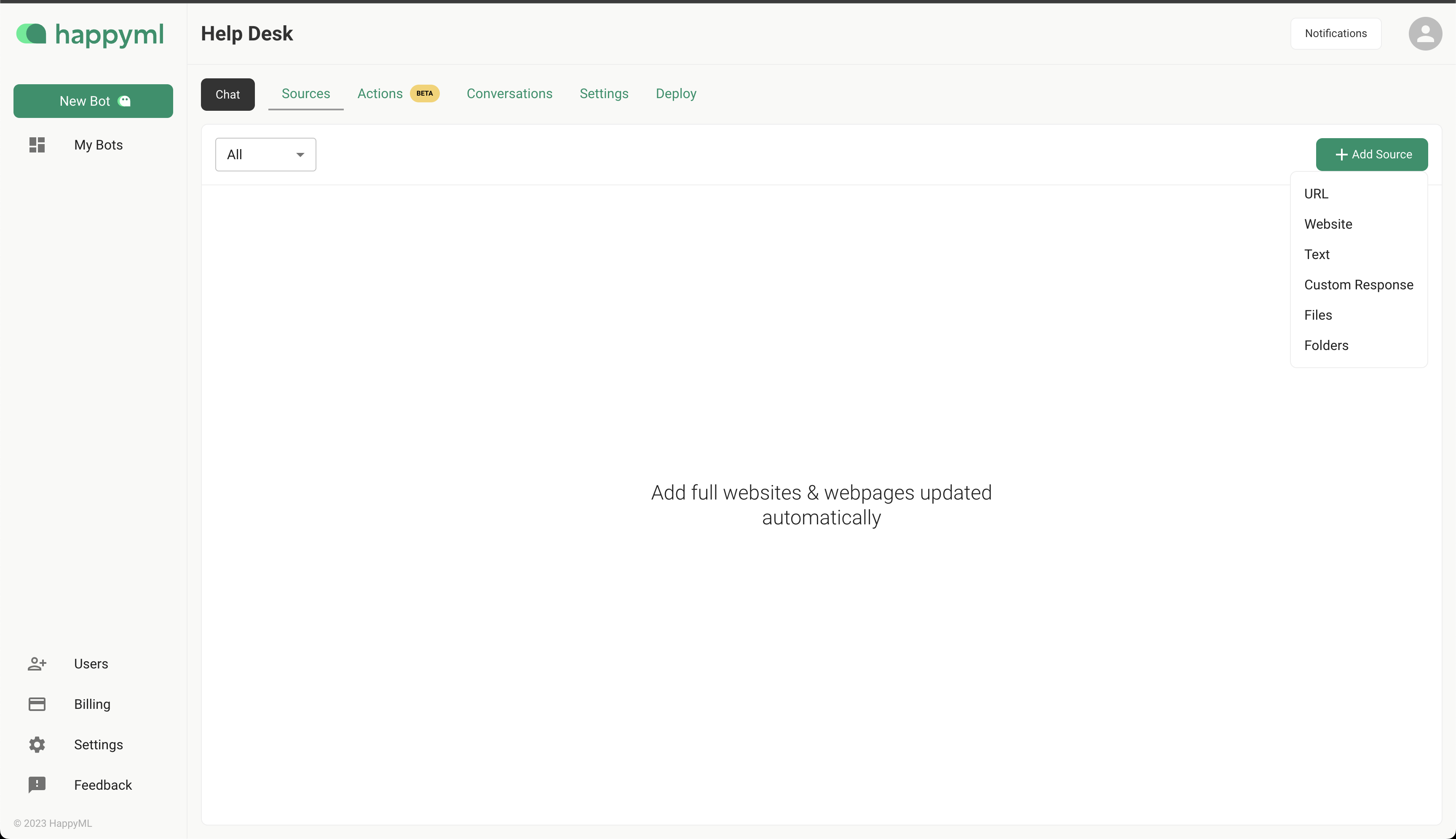Open the profile avatar menu
This screenshot has width=1456, height=839.
(1424, 33)
